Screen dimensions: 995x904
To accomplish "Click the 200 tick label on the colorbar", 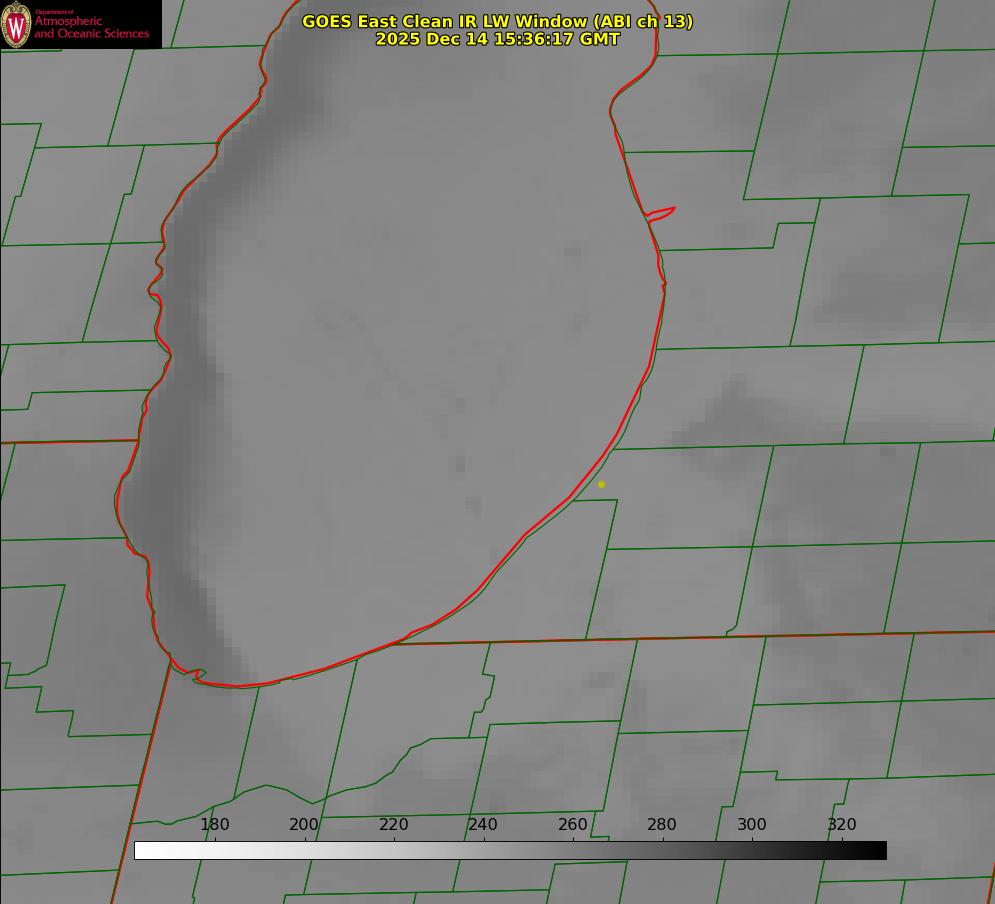I will (x=304, y=825).
